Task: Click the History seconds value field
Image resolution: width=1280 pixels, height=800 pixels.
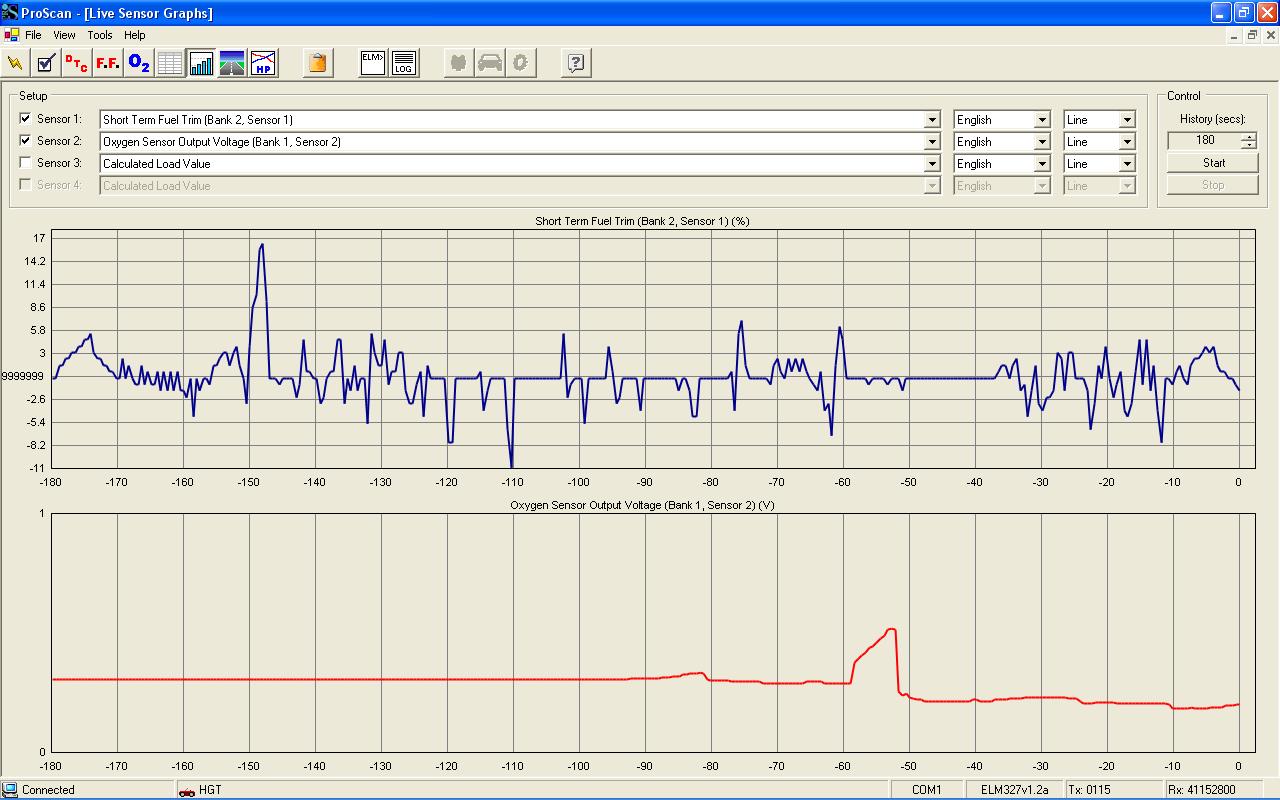Action: pos(1204,141)
